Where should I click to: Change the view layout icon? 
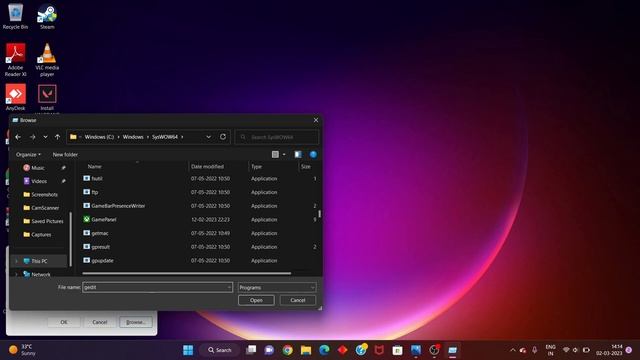[x=276, y=154]
